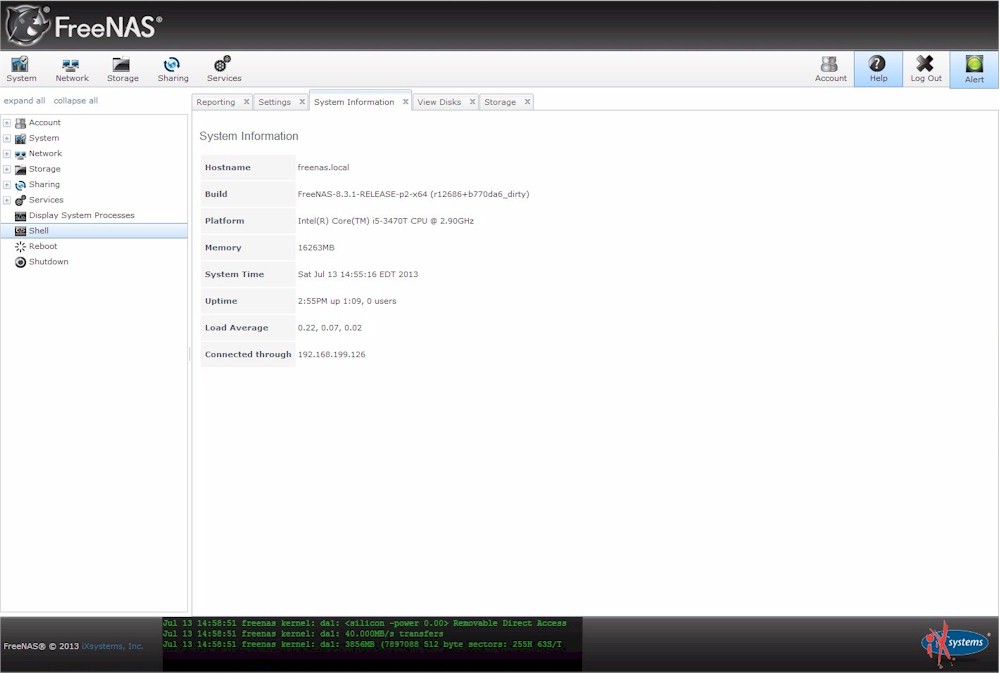
Task: Click the expand all link
Action: pyautogui.click(x=24, y=101)
